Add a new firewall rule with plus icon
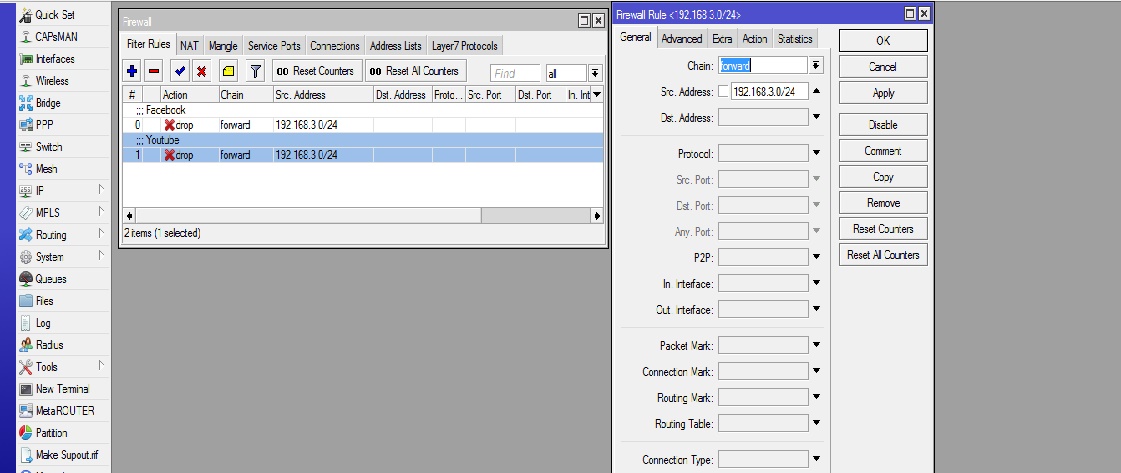 pyautogui.click(x=132, y=71)
